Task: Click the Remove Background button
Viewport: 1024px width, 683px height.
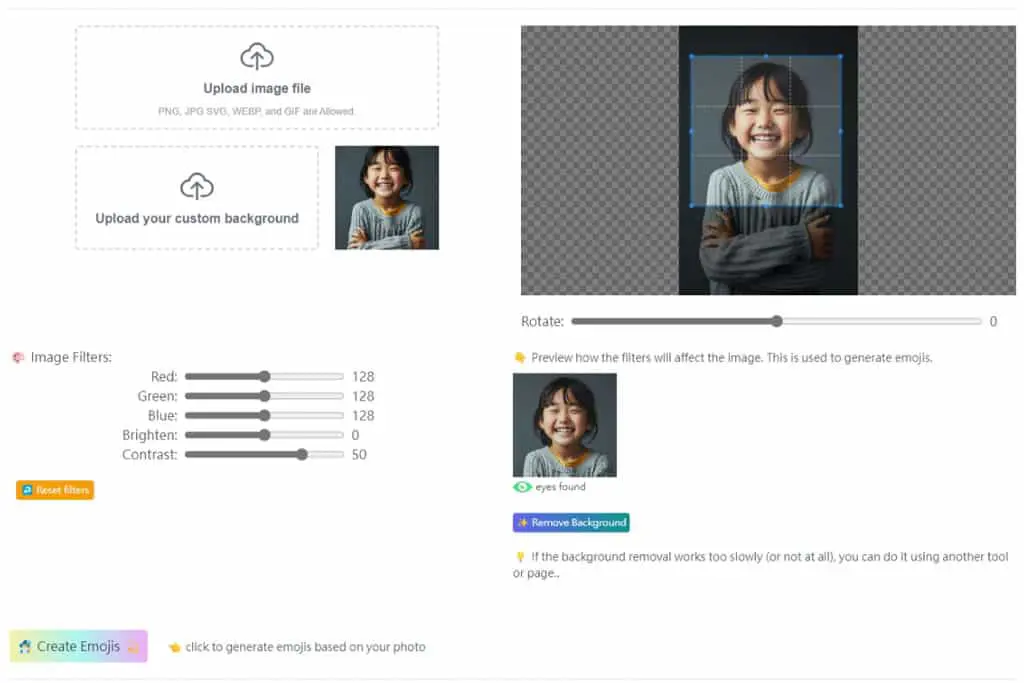Action: point(571,522)
